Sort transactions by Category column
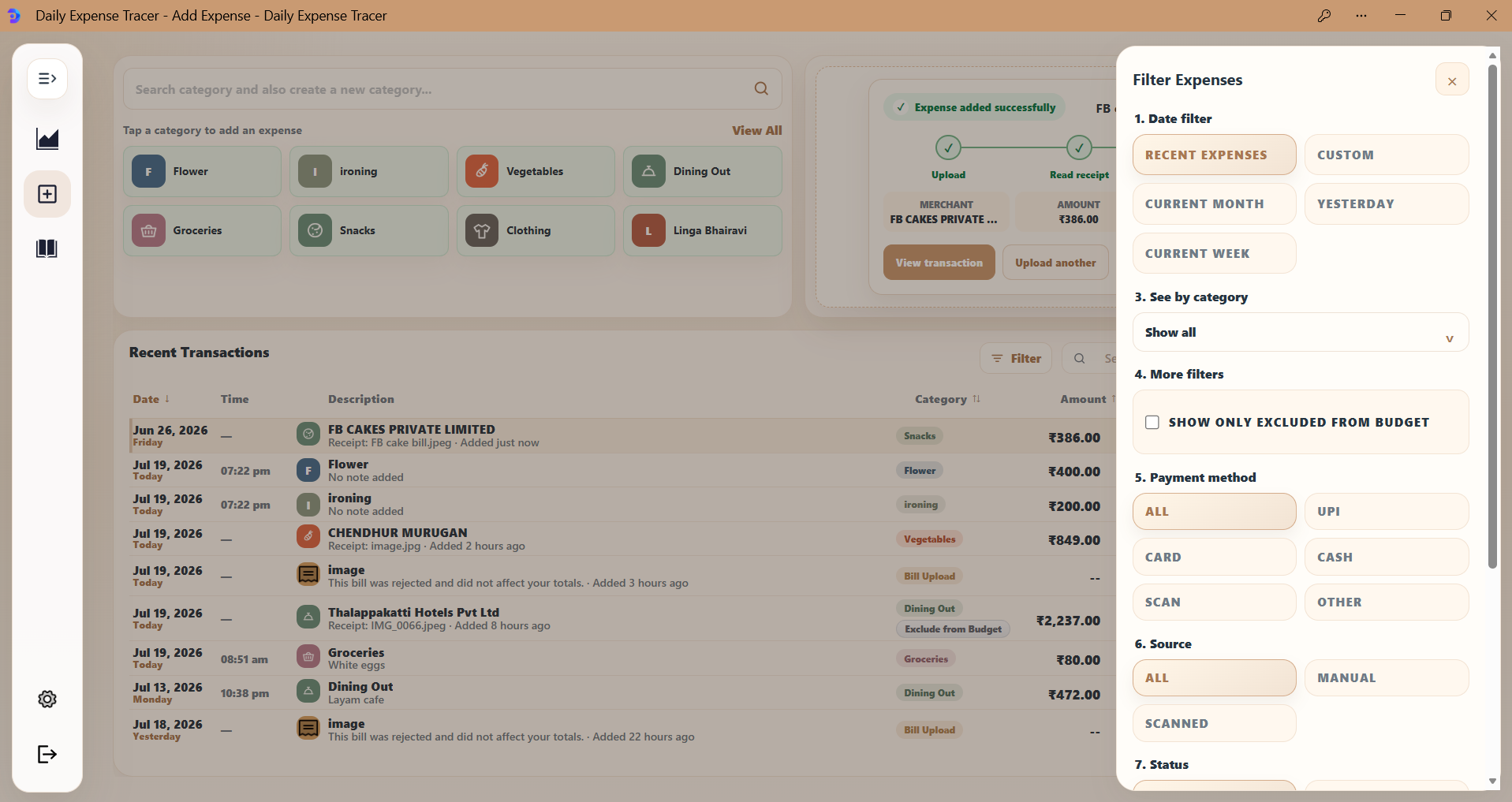Screen dimensions: 1512x802 pos(947,399)
